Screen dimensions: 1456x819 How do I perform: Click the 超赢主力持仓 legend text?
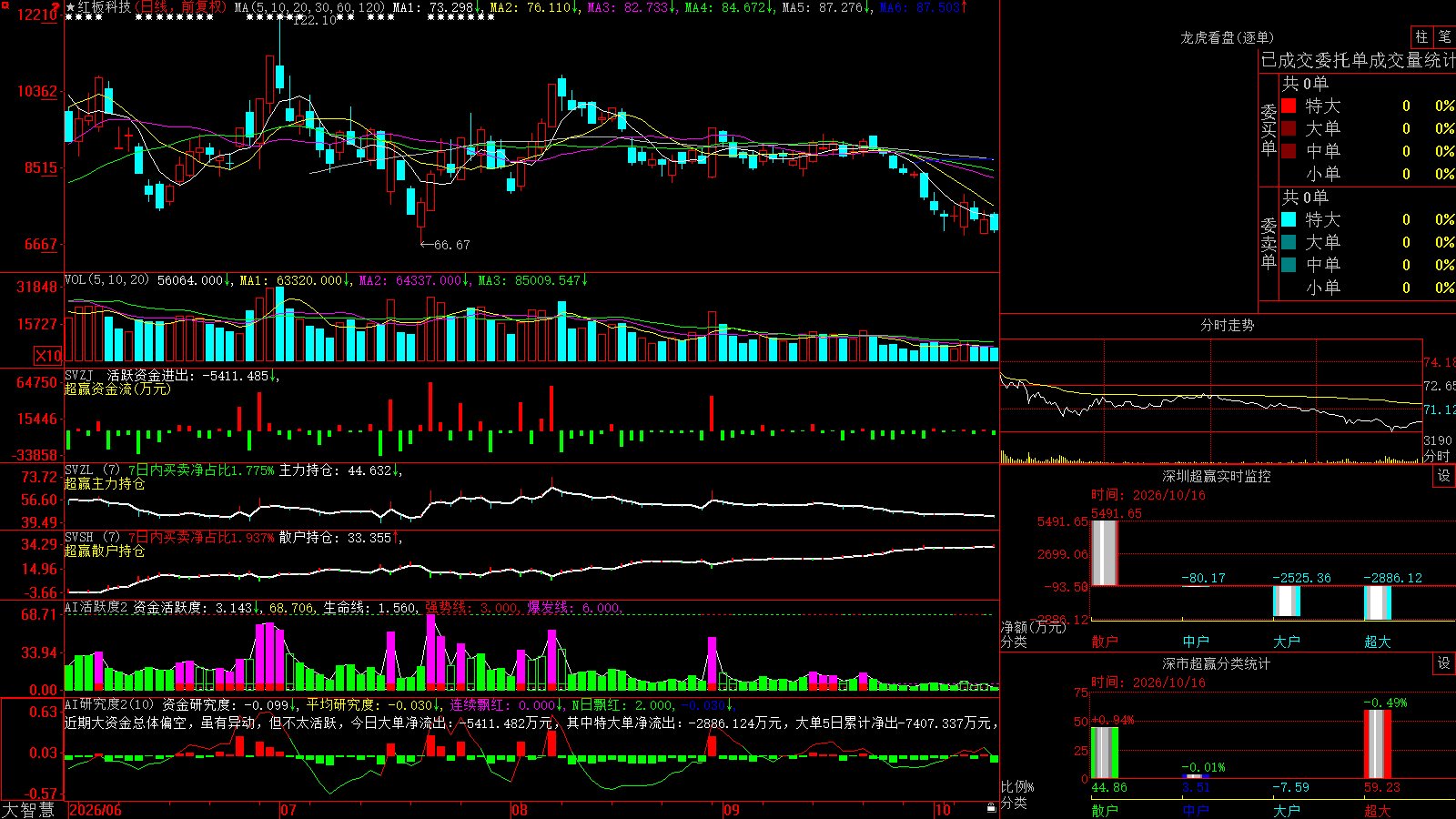(x=105, y=483)
